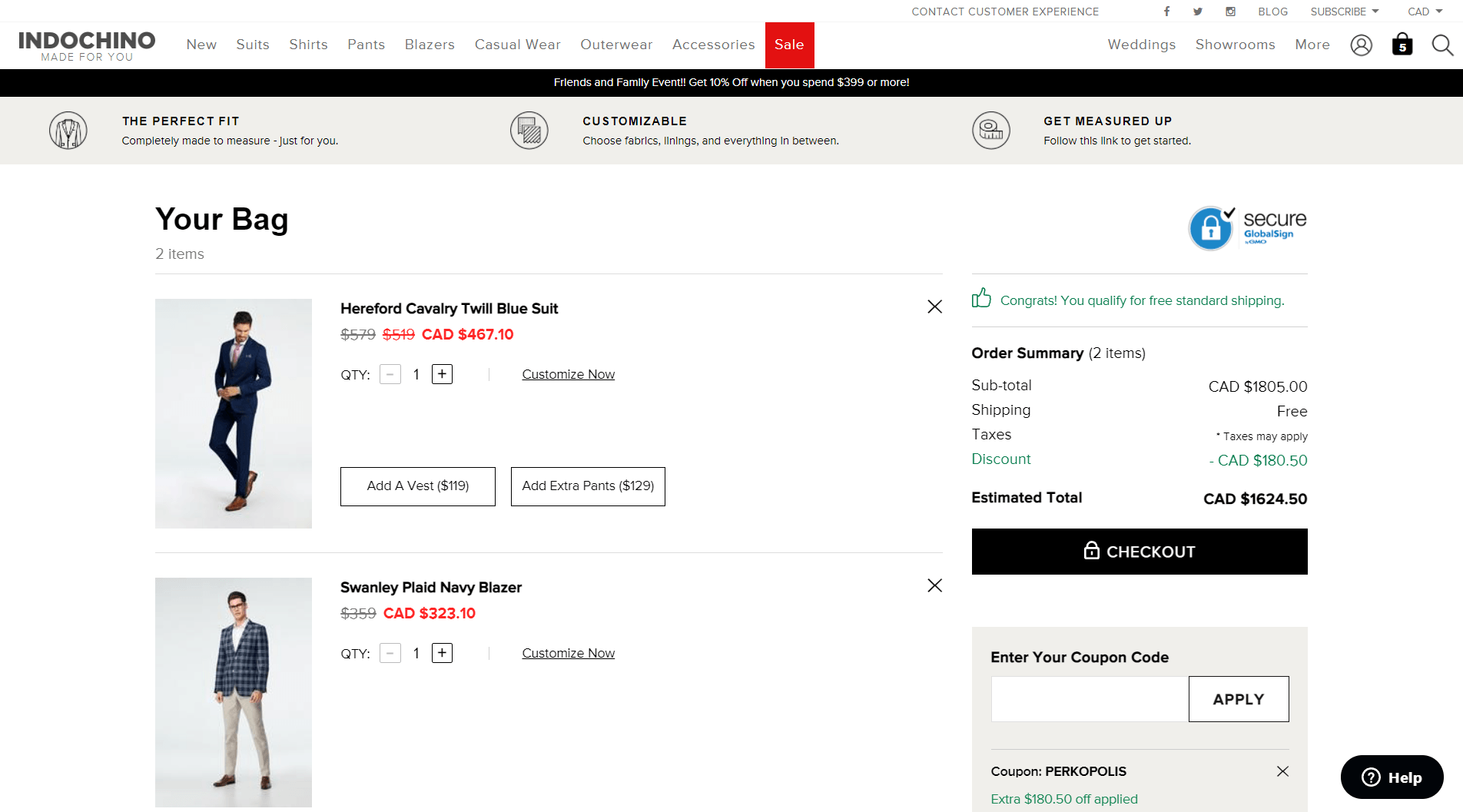Image resolution: width=1463 pixels, height=812 pixels.
Task: Click the Friends and Family Event banner
Action: [x=731, y=82]
